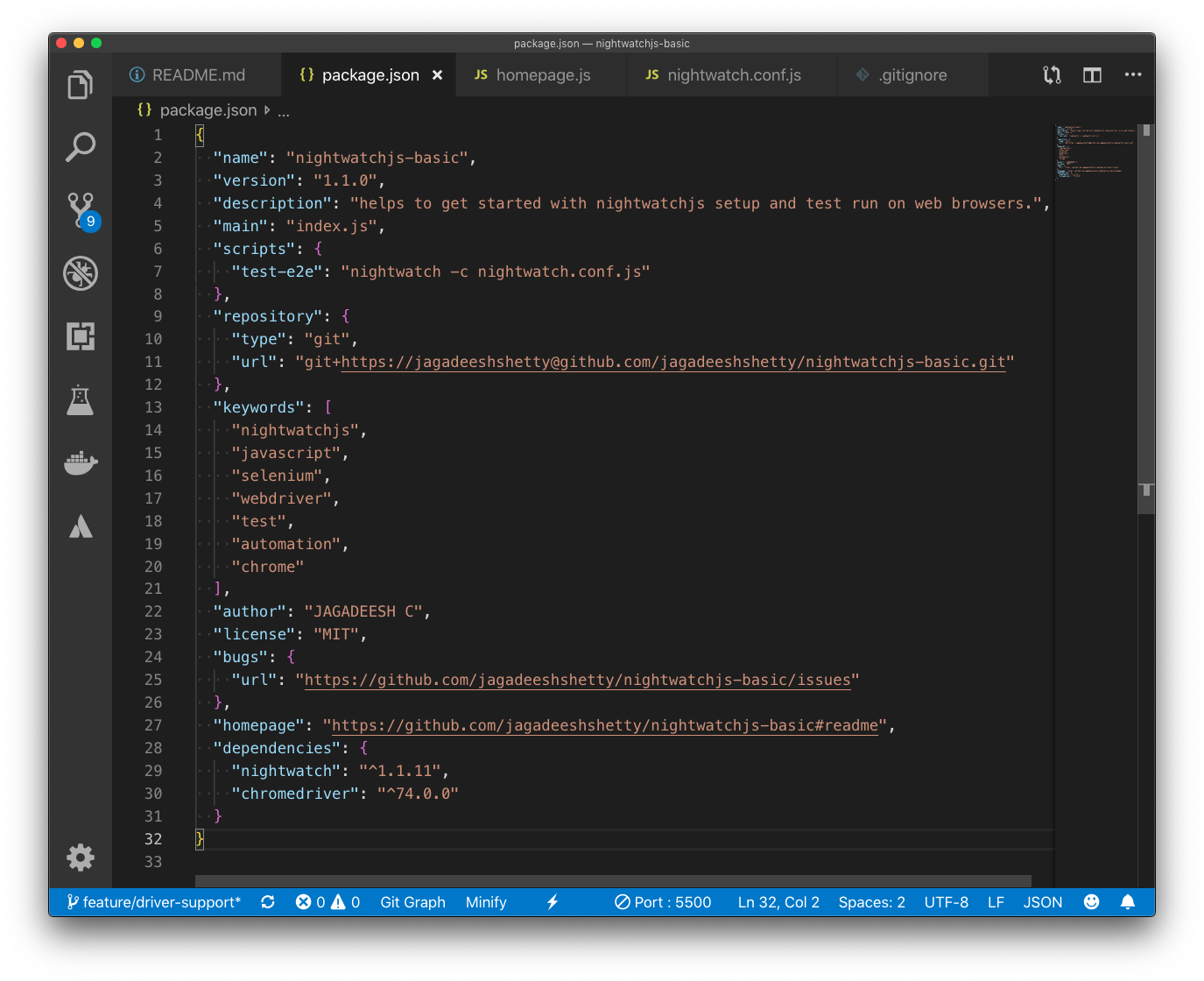Screen dimensions: 1204x981
Task: Click the "main" key on line 5
Action: [x=241, y=226]
